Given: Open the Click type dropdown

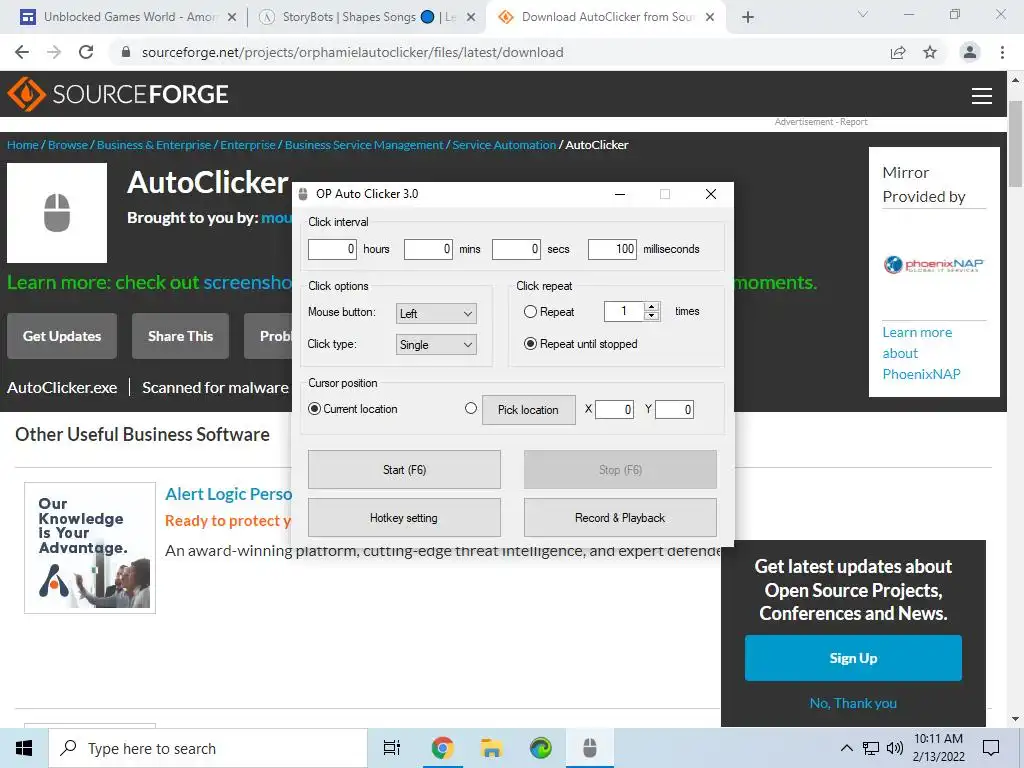Looking at the screenshot, I should [436, 345].
